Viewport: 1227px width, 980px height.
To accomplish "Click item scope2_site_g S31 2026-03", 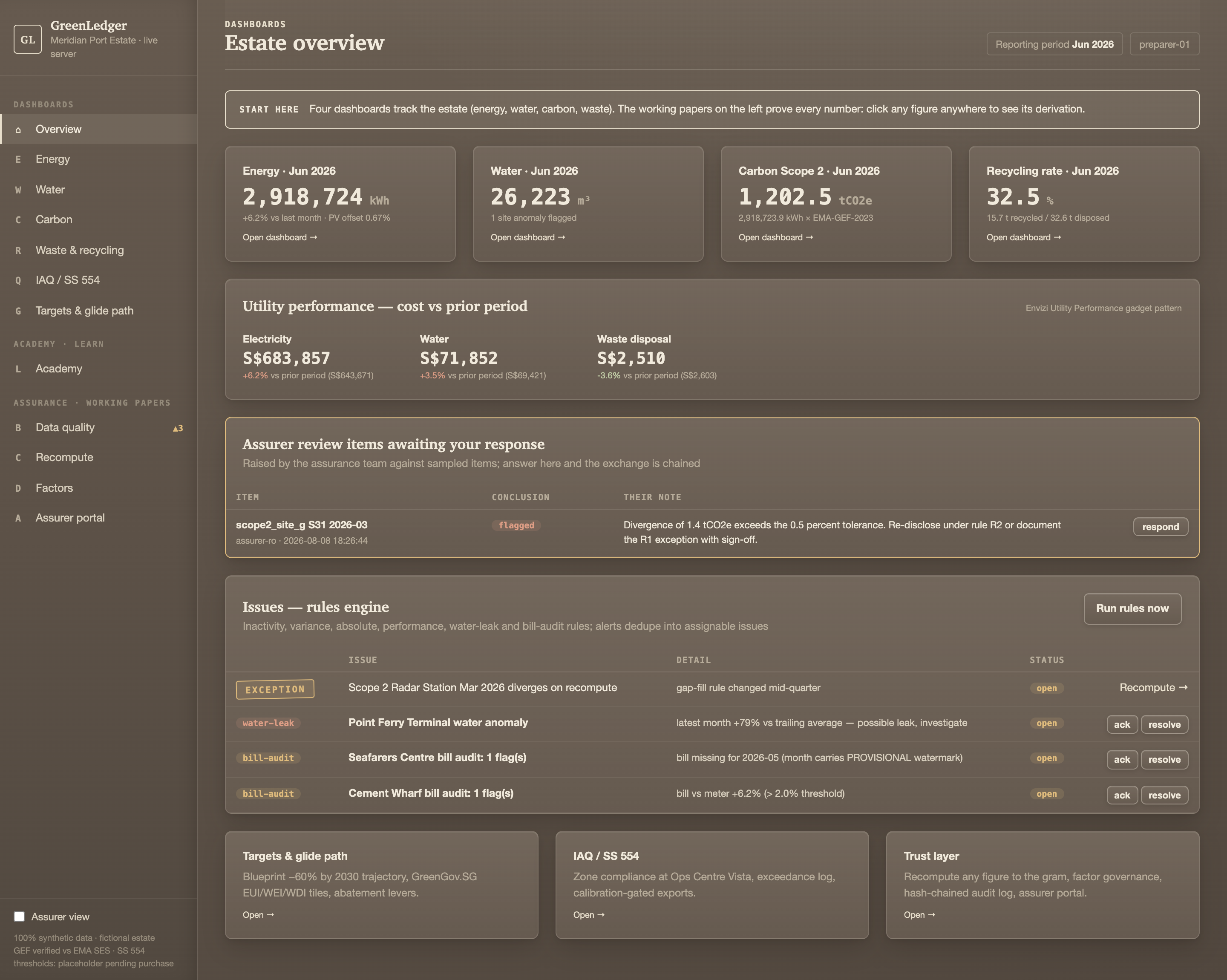I will point(301,525).
